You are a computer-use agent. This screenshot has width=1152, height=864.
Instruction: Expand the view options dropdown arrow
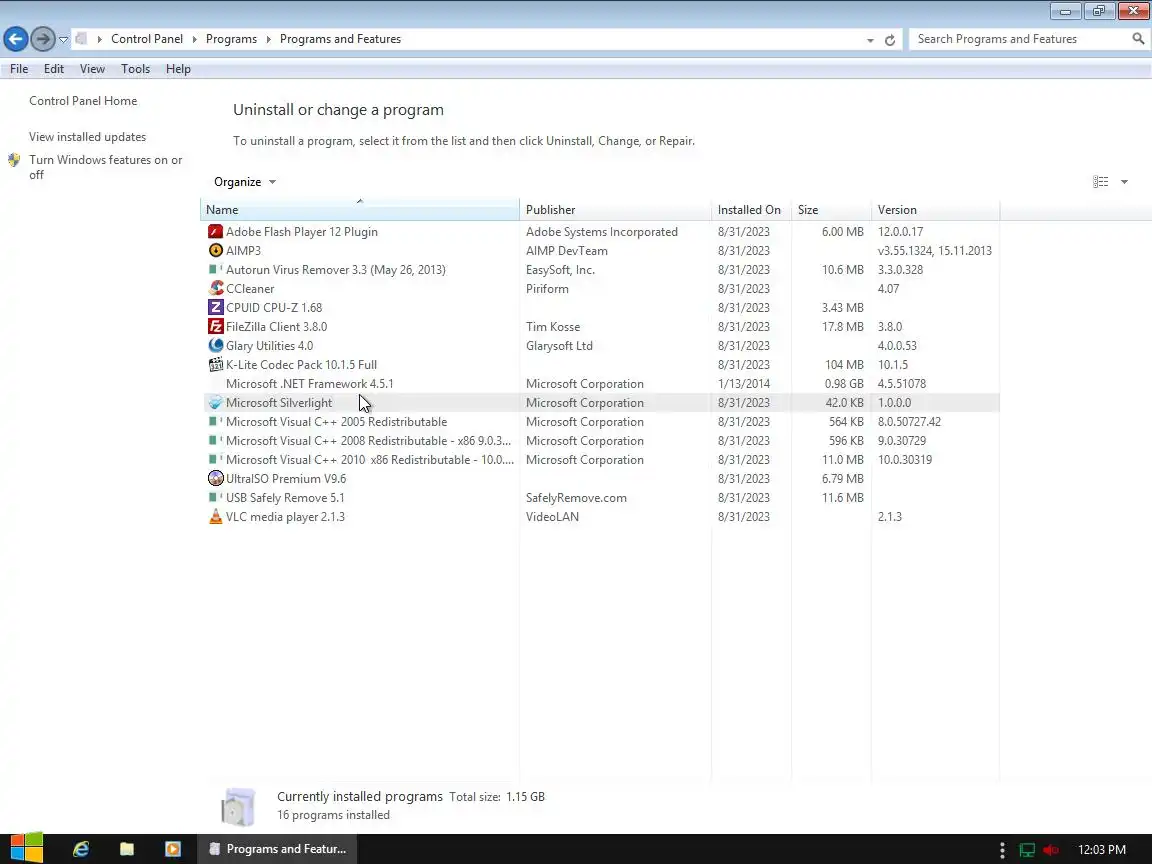click(x=1124, y=181)
